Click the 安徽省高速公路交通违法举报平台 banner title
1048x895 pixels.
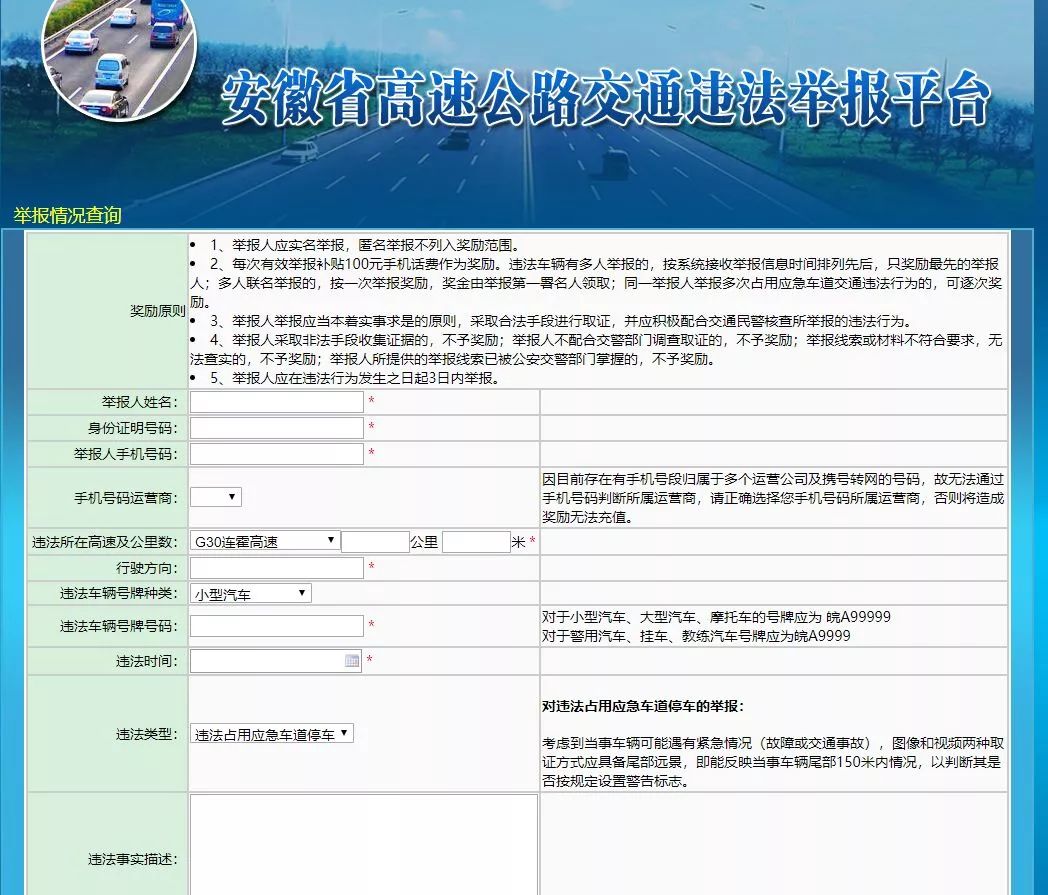605,100
